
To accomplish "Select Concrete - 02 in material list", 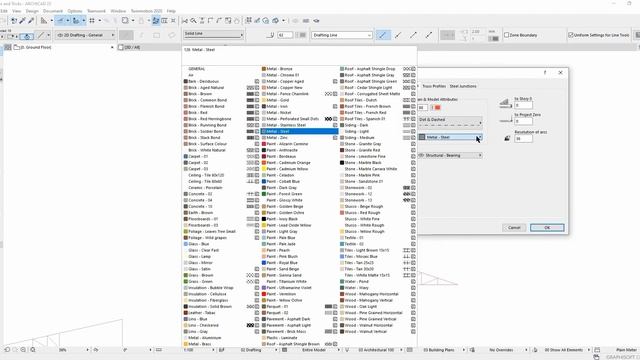I will click(x=221, y=194).
